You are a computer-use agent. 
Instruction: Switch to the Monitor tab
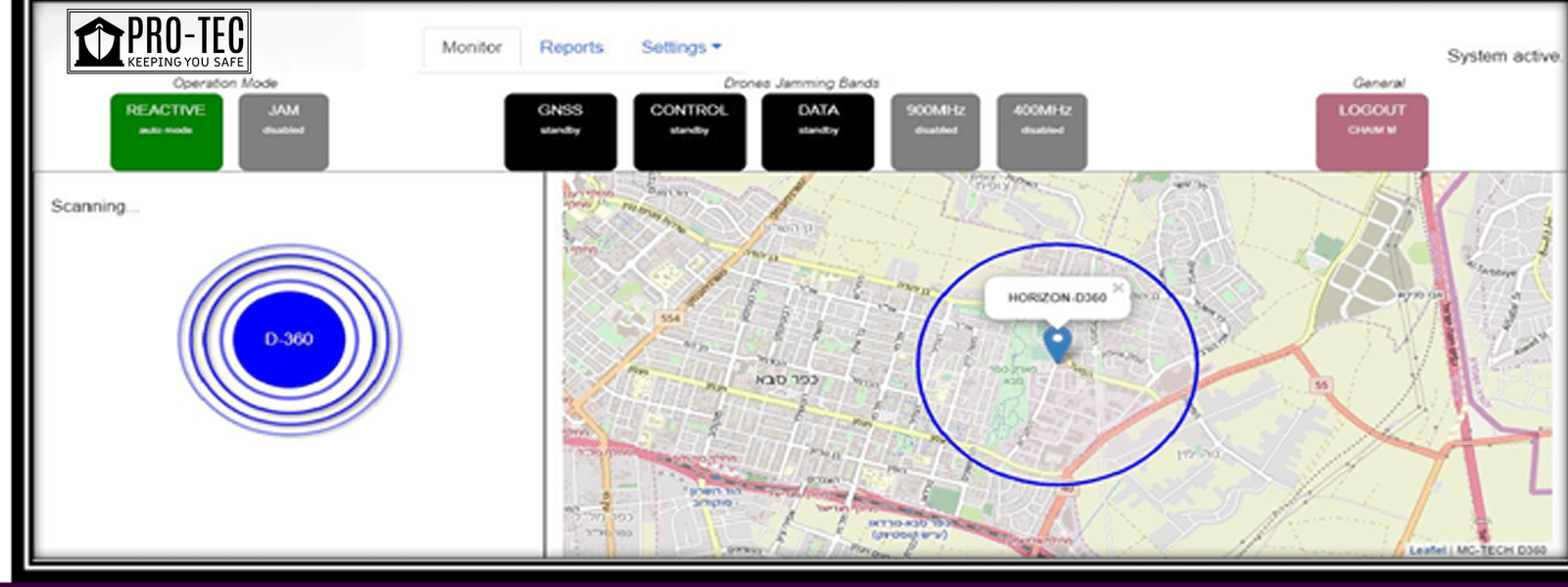471,47
